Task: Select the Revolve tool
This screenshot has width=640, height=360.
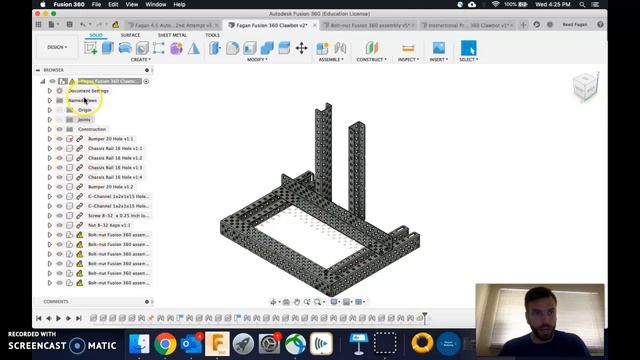Action: [125, 48]
